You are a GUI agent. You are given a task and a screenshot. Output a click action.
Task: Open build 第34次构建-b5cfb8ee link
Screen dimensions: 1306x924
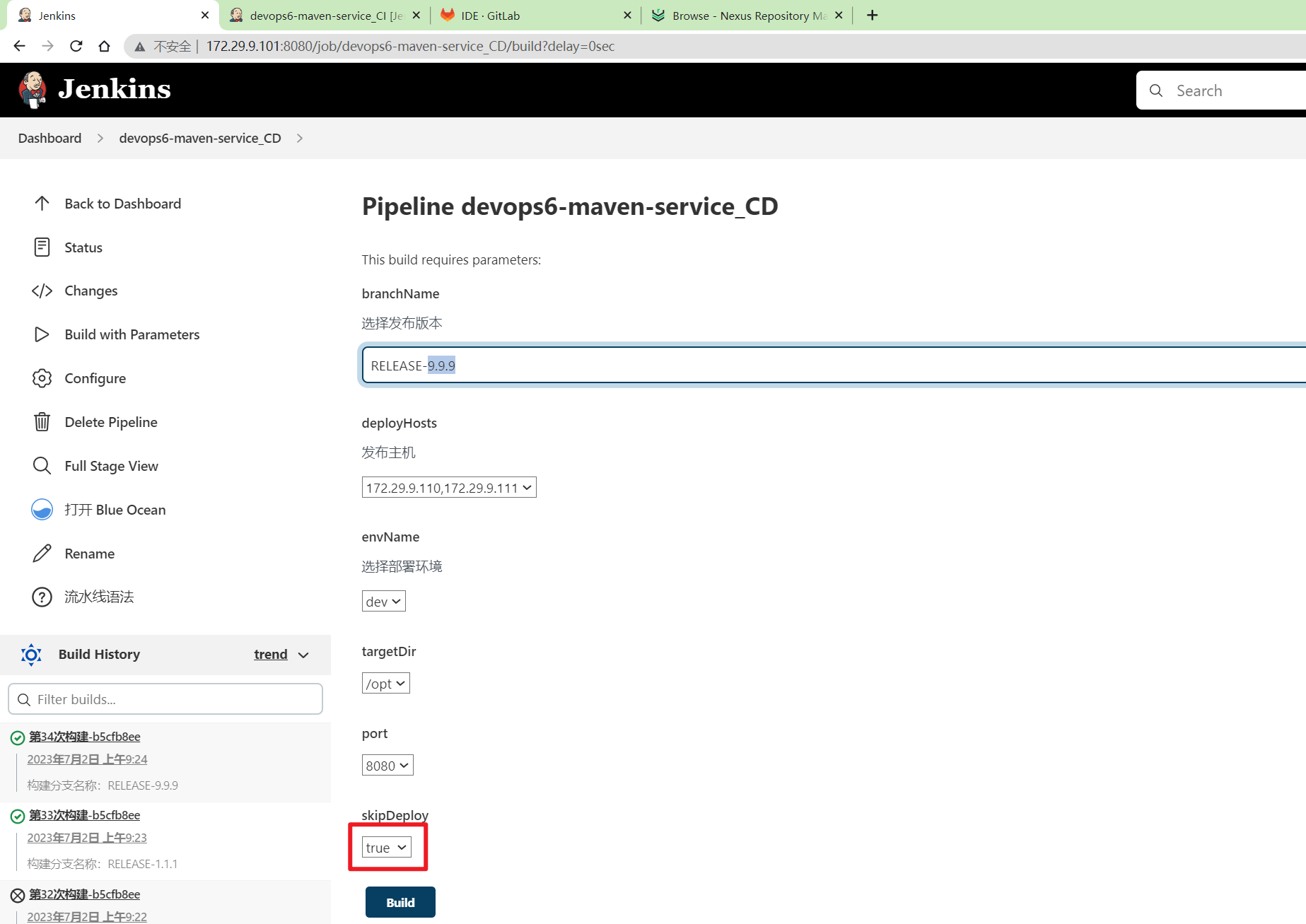(x=85, y=737)
